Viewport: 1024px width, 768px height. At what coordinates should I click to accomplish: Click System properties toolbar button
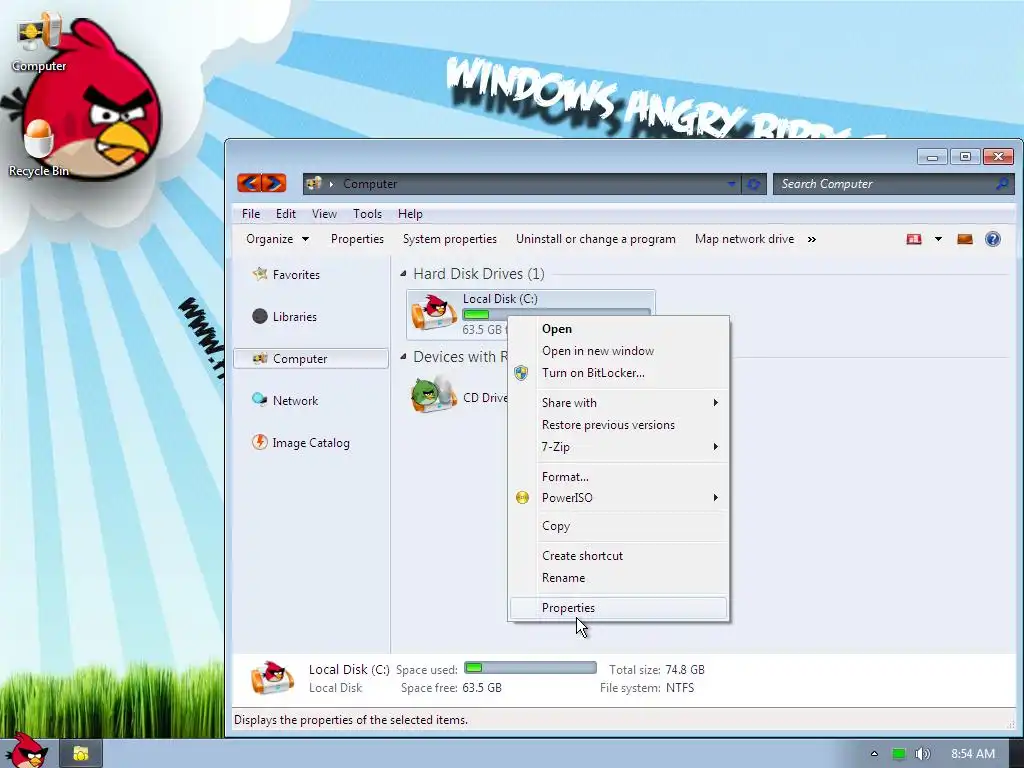pos(450,239)
